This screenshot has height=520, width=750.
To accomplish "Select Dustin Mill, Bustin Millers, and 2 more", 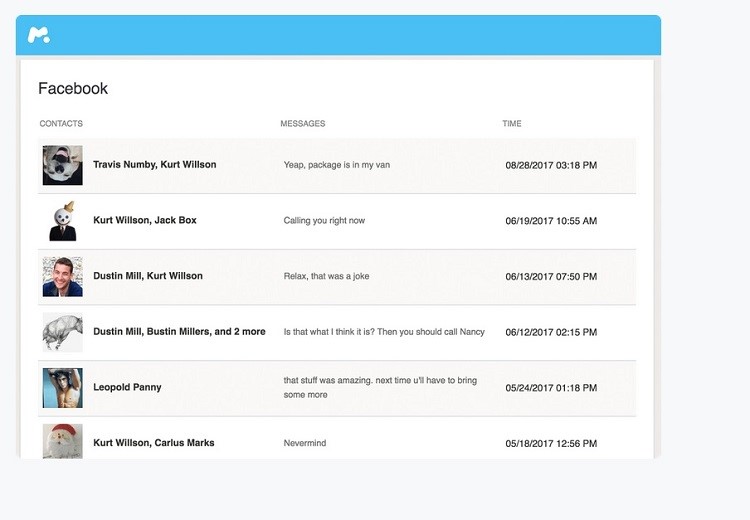I will point(179,332).
